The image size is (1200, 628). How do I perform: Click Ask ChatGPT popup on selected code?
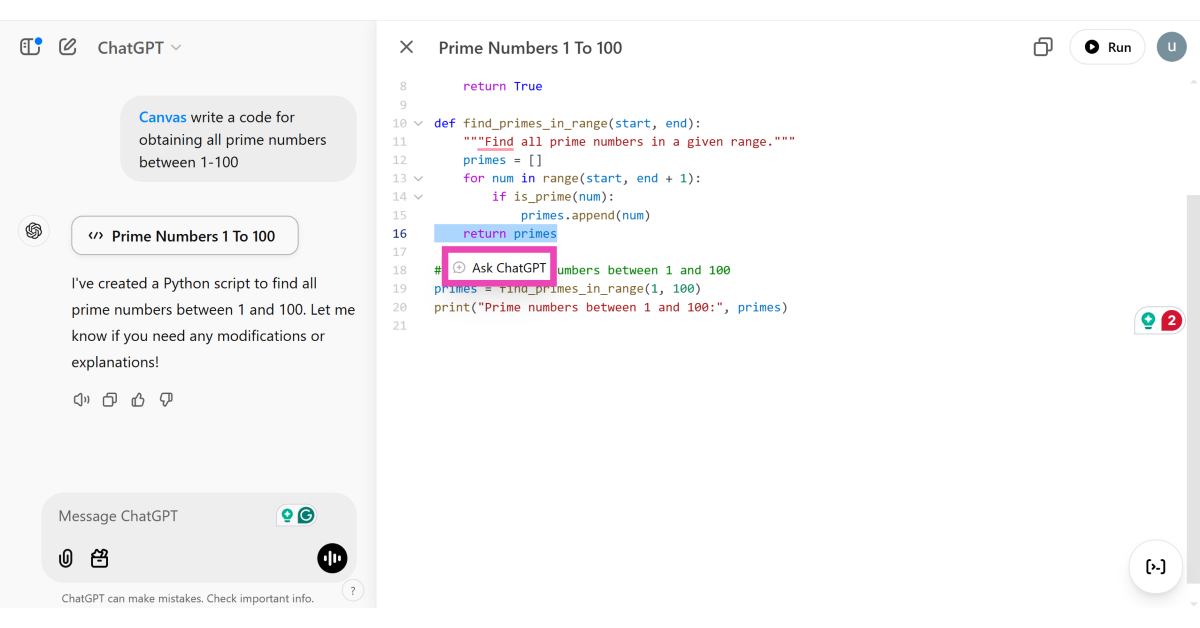pyautogui.click(x=500, y=268)
